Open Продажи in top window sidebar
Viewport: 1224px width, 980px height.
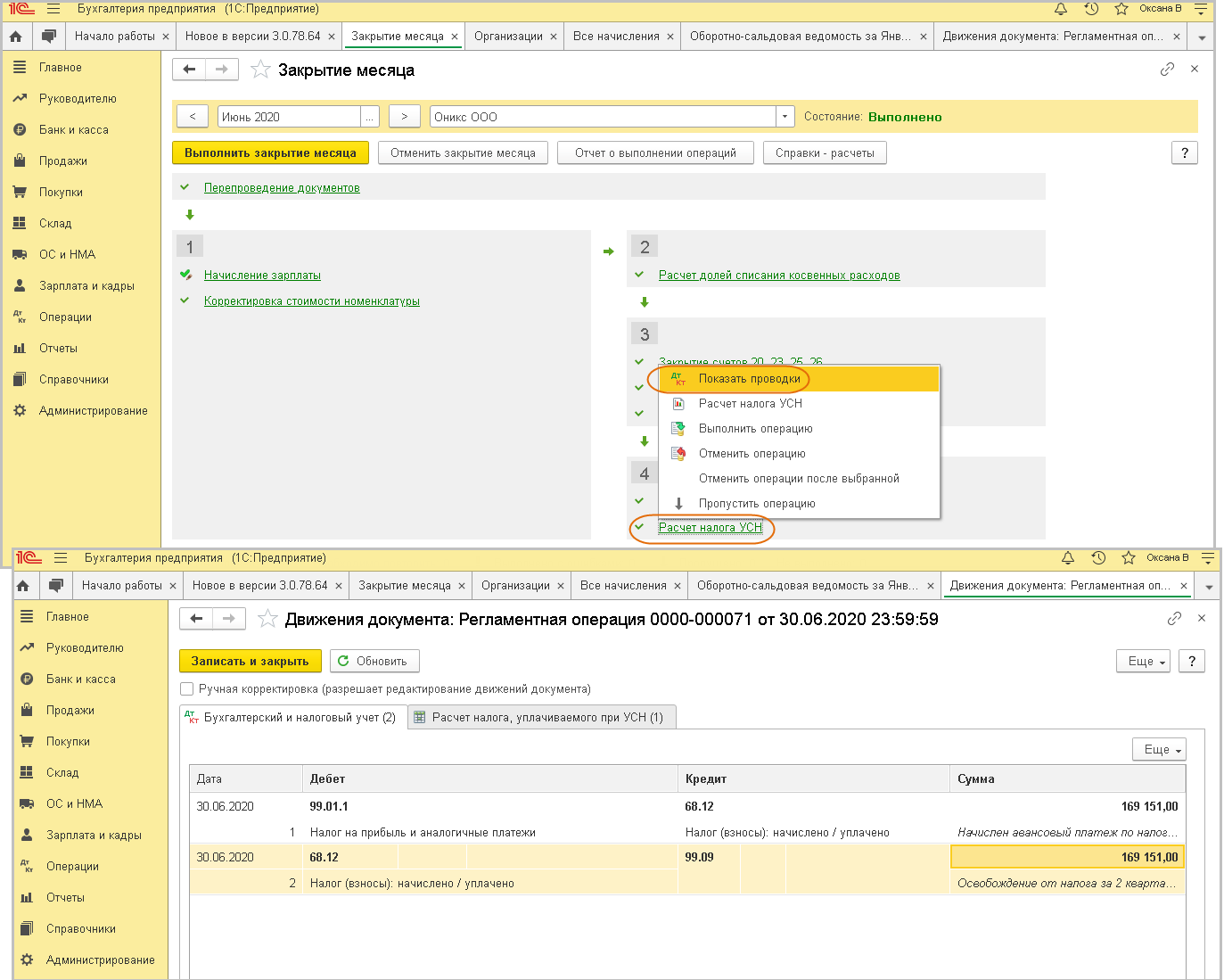[x=63, y=161]
